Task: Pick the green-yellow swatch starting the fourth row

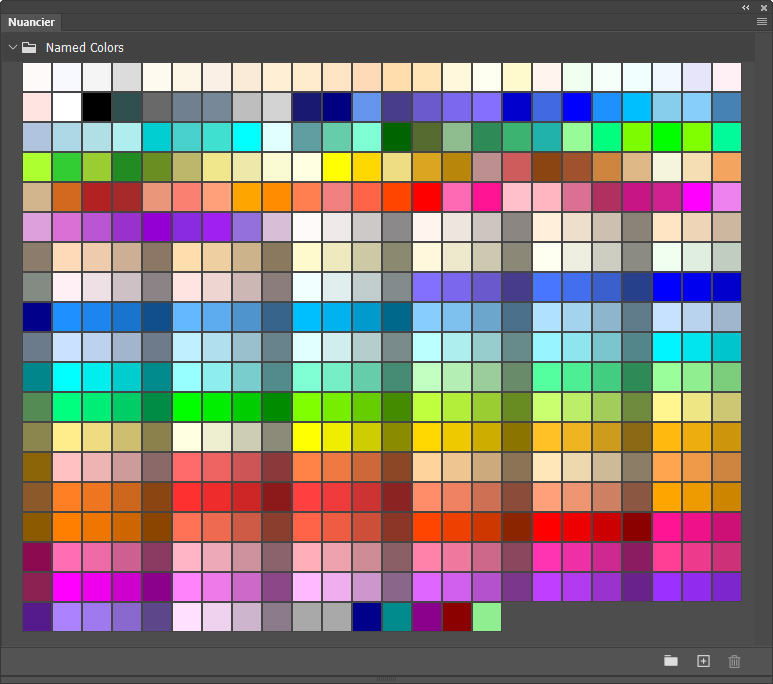Action: [36, 167]
